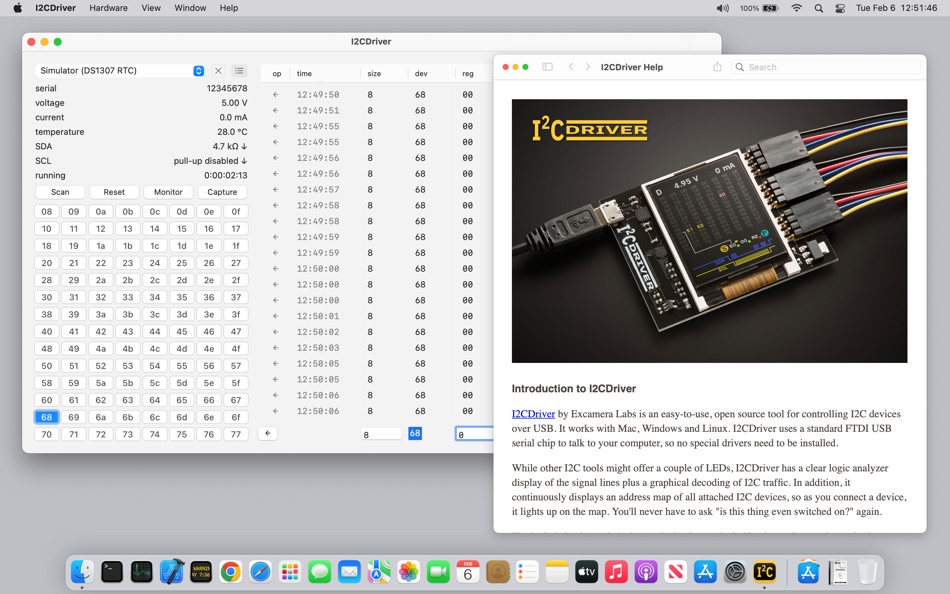This screenshot has height=594, width=950.
Task: Open System Preferences from the dock
Action: tap(735, 572)
